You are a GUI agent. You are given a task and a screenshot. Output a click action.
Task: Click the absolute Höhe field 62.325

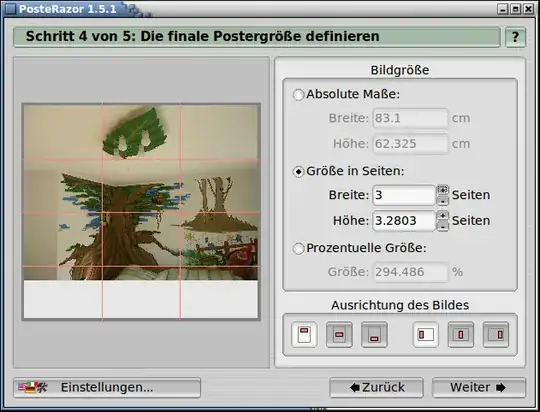click(410, 144)
